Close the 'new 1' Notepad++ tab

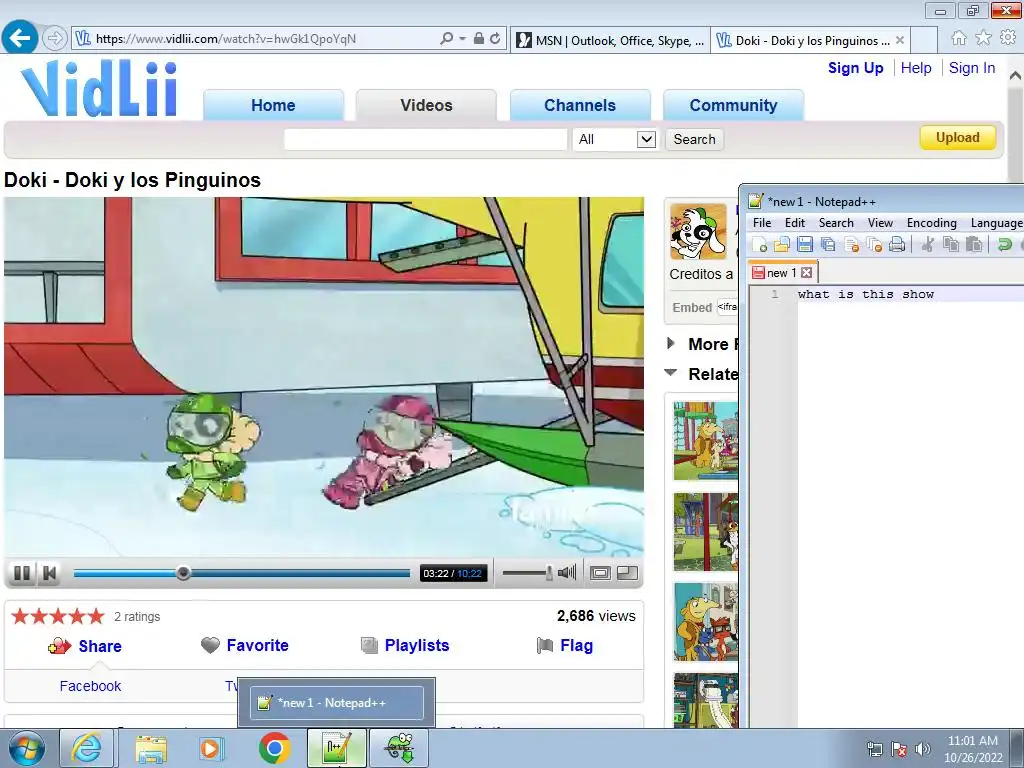(807, 272)
